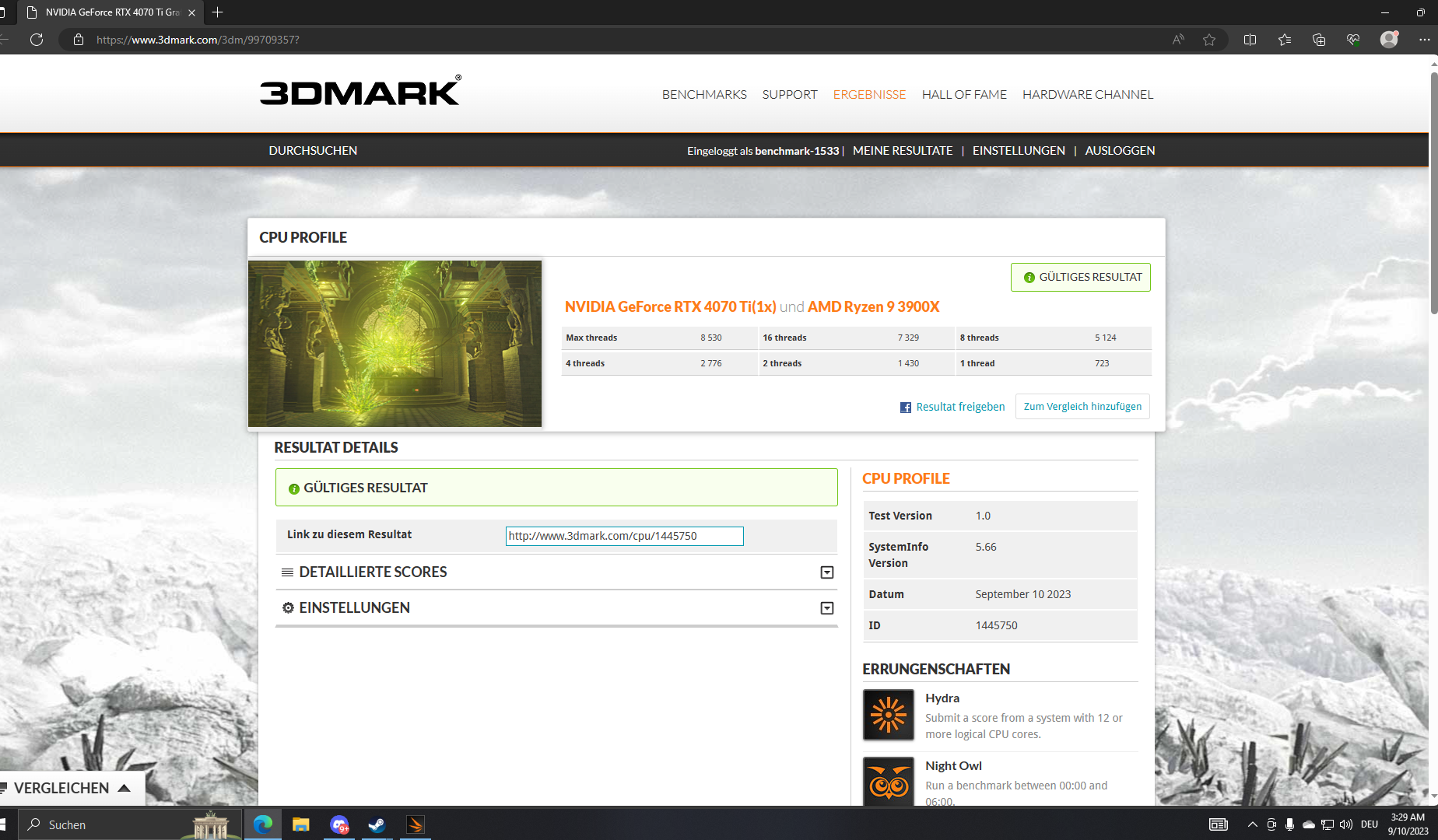1438x840 pixels.
Task: Click the DEU input language indicator
Action: pyautogui.click(x=1370, y=824)
